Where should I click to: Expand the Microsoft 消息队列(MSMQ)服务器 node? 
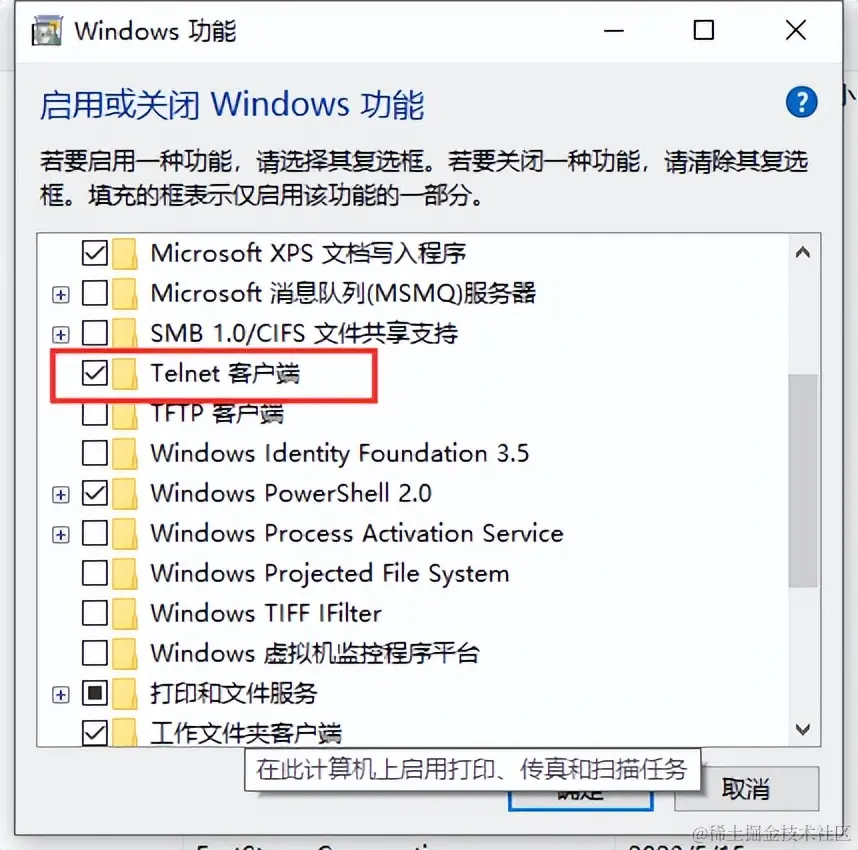pyautogui.click(x=61, y=294)
